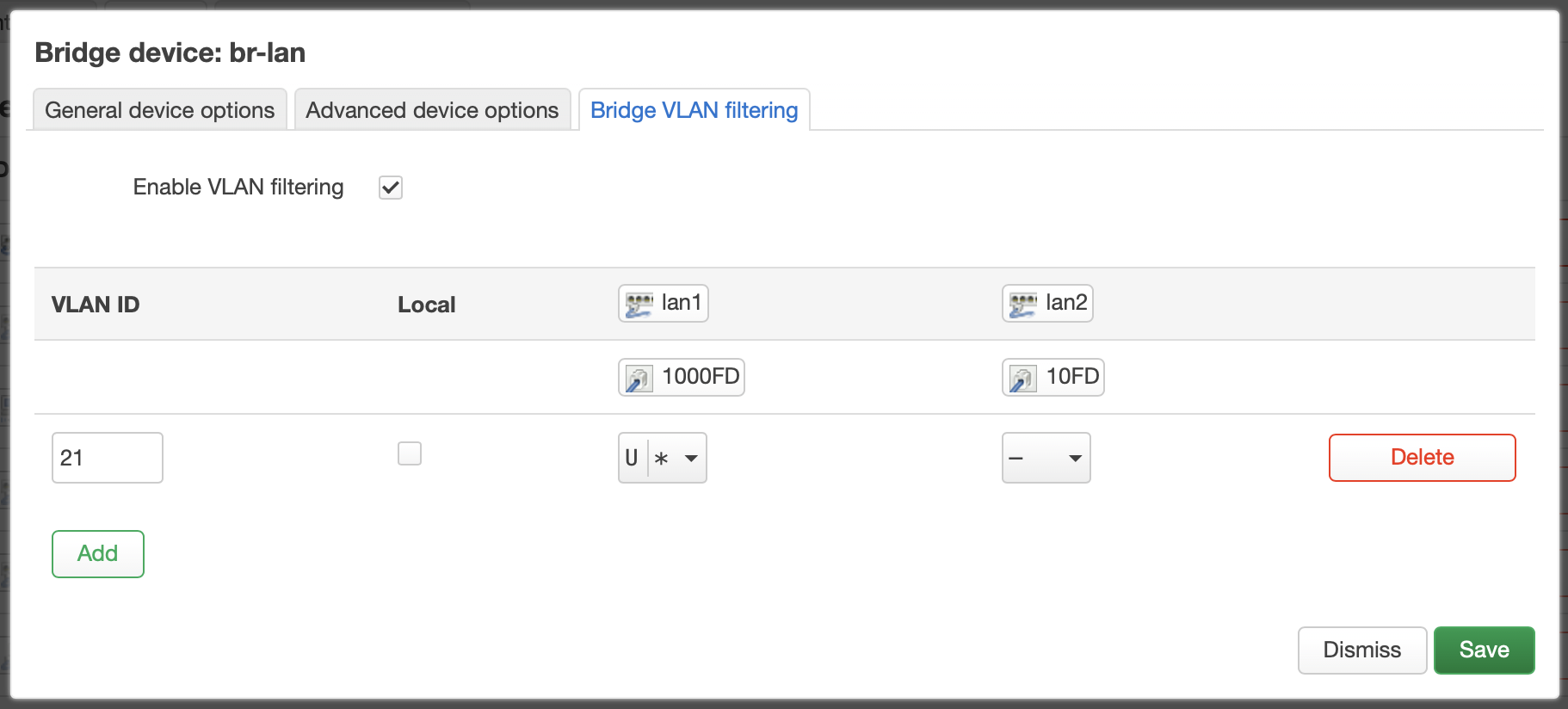Image resolution: width=1568 pixels, height=709 pixels.
Task: Open the Advanced device options tab
Action: pyautogui.click(x=433, y=110)
